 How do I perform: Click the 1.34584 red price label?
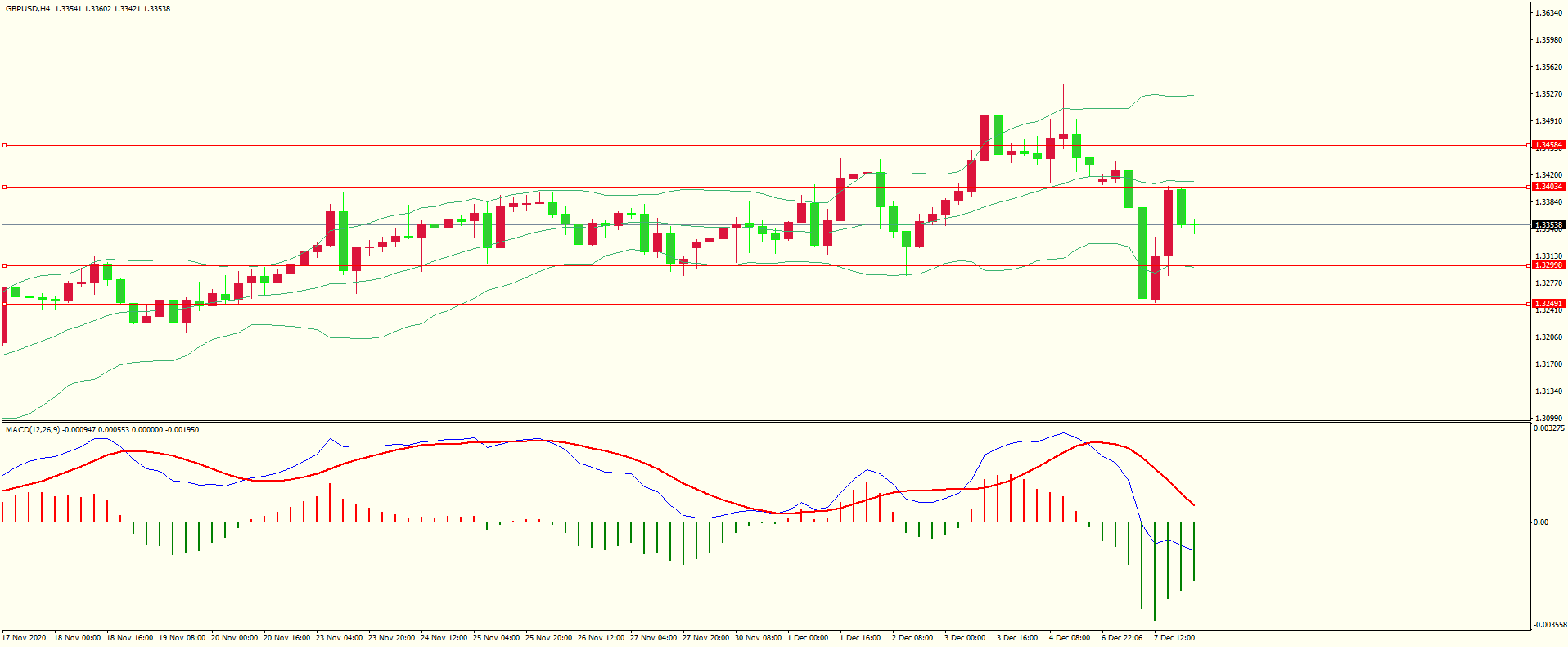(1548, 145)
